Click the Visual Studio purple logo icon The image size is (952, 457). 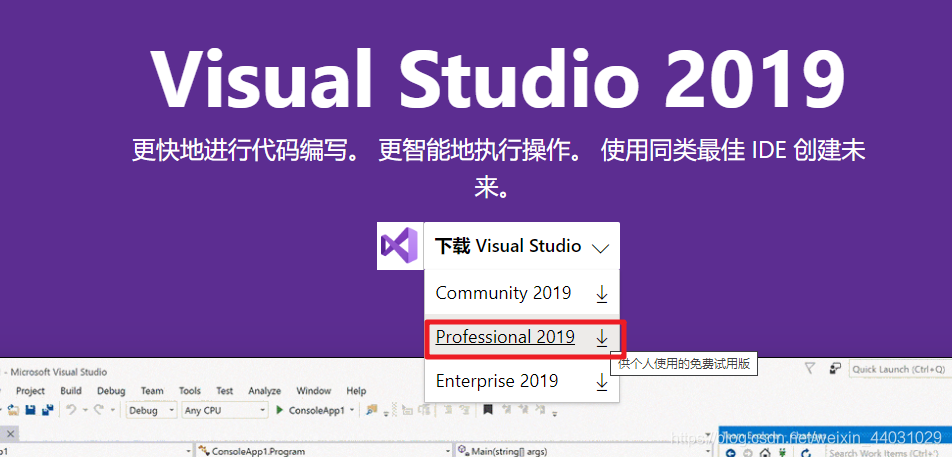click(400, 246)
